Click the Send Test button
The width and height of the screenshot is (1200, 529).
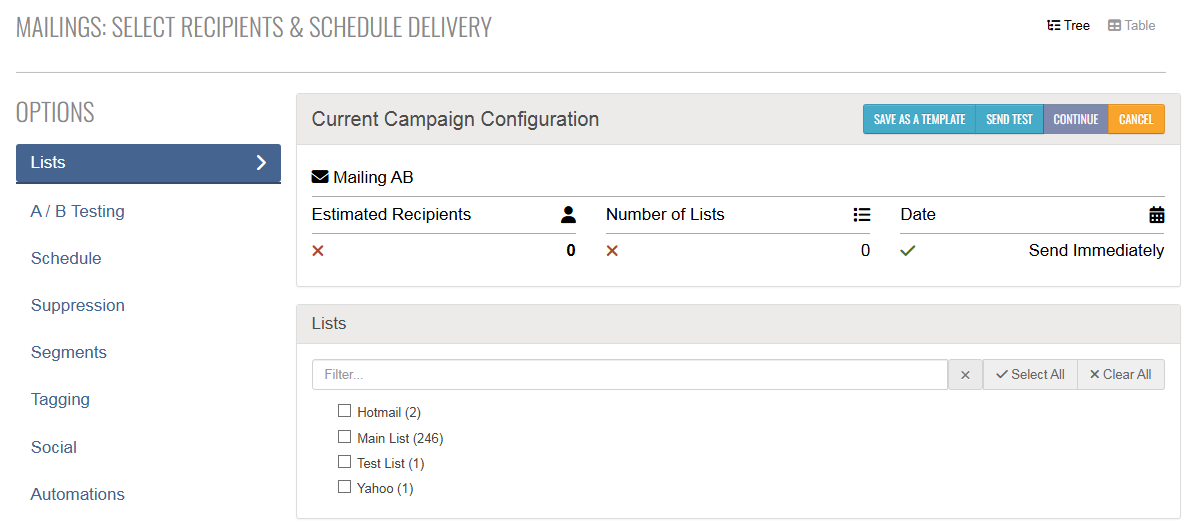[x=1009, y=119]
